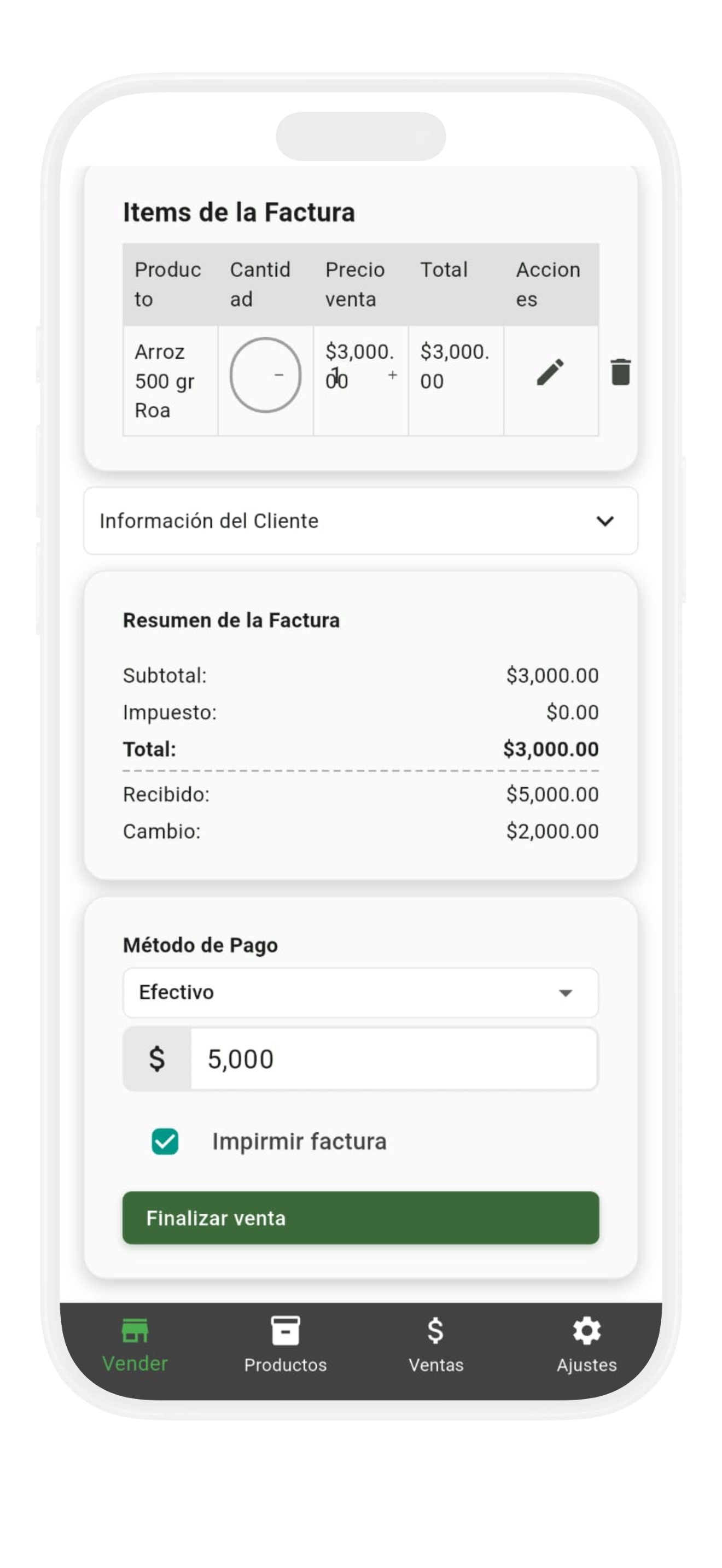Increase quantity with the plus button
Image resolution: width=722 pixels, height=1568 pixels.
393,375
